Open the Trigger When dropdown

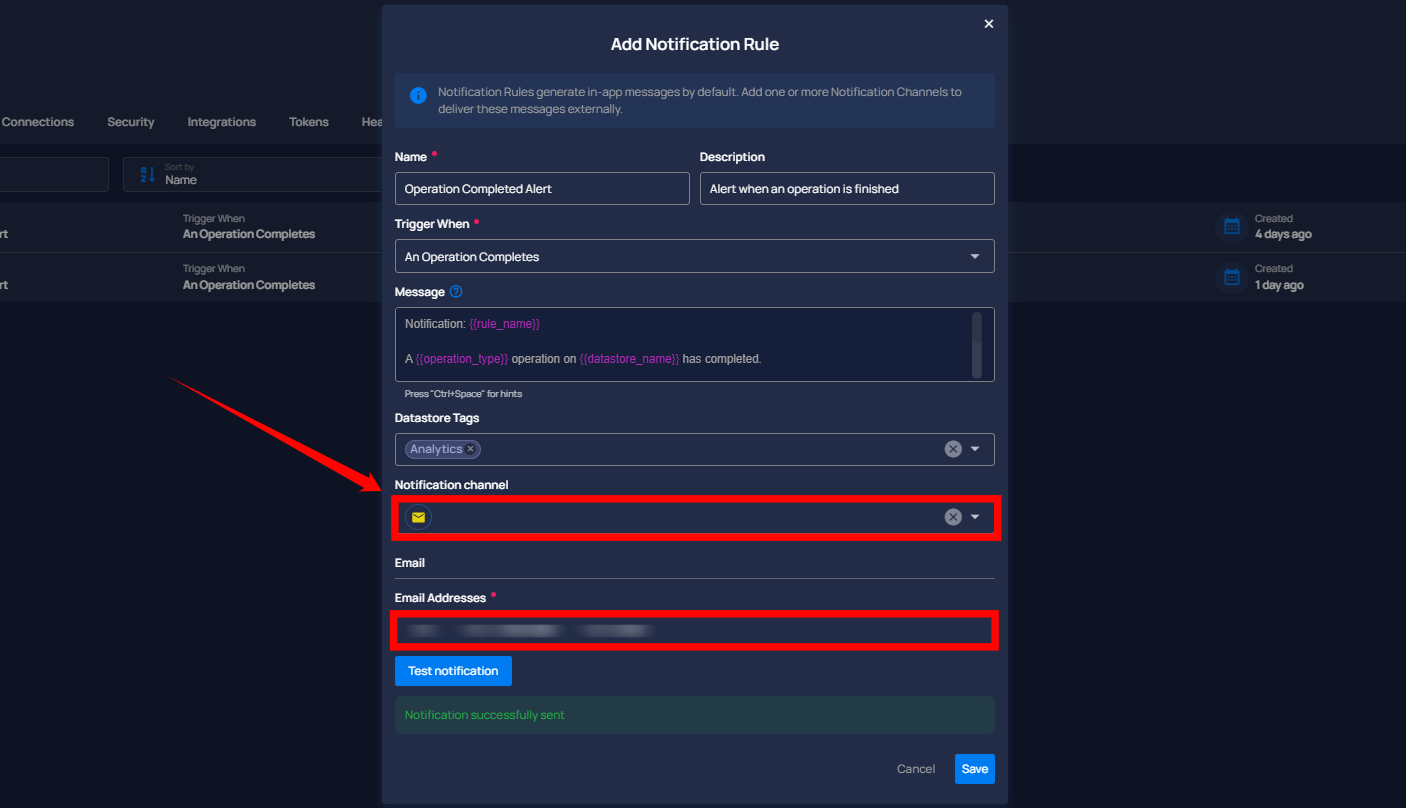695,256
